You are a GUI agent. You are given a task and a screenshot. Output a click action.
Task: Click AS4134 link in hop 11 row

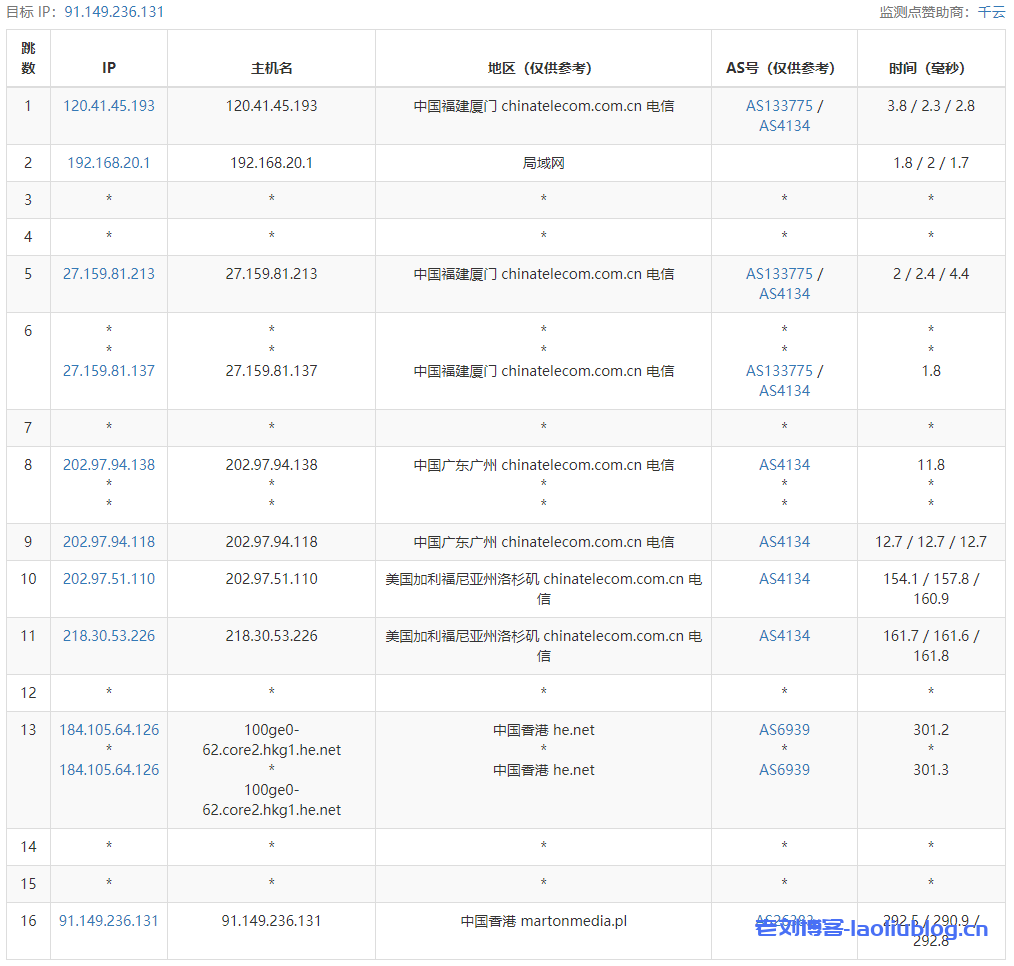coord(783,635)
